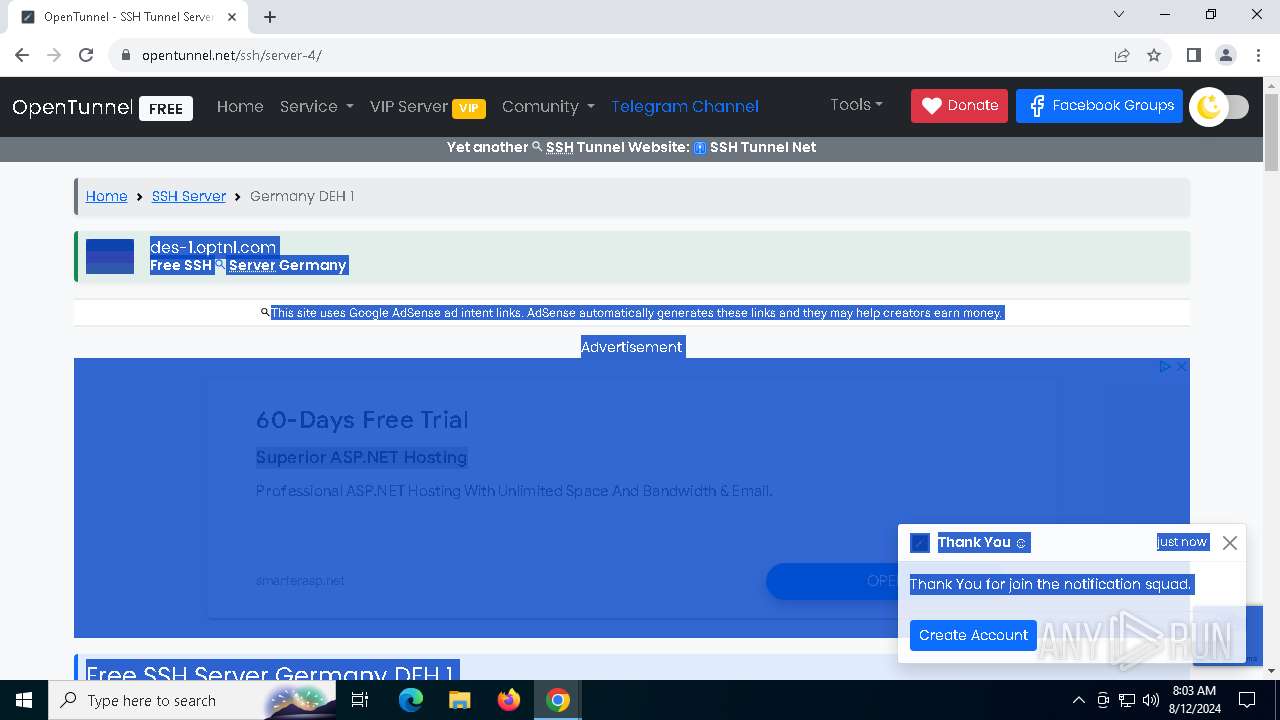Click Chrome taskbar icon
Viewport: 1280px width, 720px height.
click(x=558, y=700)
